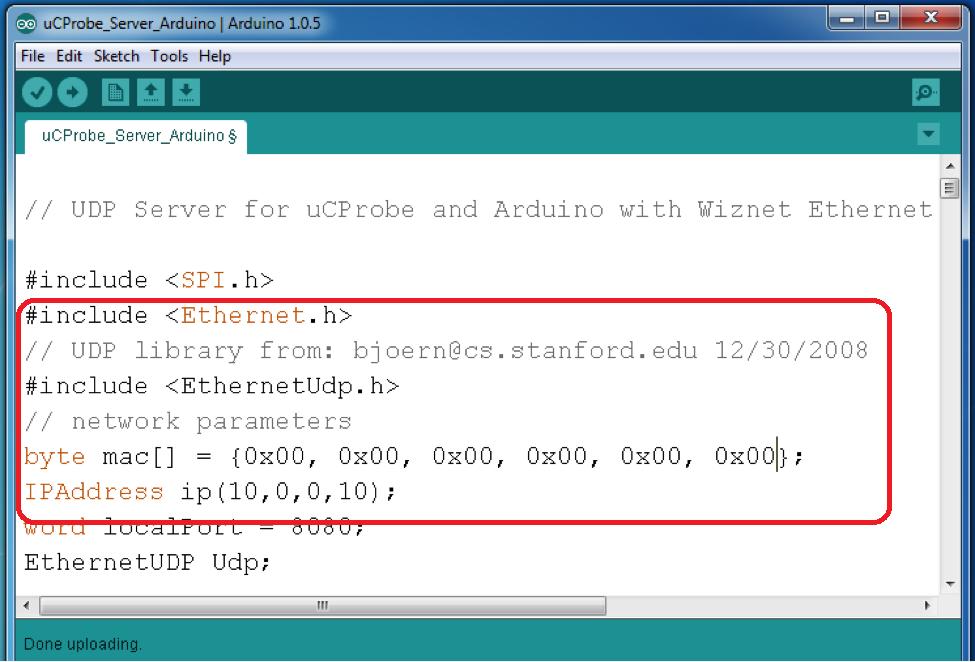
Task: Open the Edit menu
Action: point(69,56)
